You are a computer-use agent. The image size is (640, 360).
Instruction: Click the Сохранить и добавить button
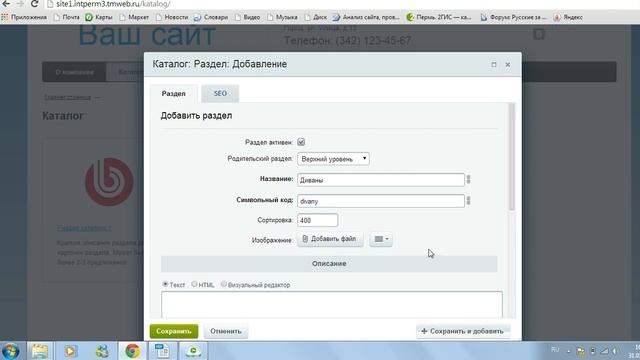pyautogui.click(x=463, y=331)
